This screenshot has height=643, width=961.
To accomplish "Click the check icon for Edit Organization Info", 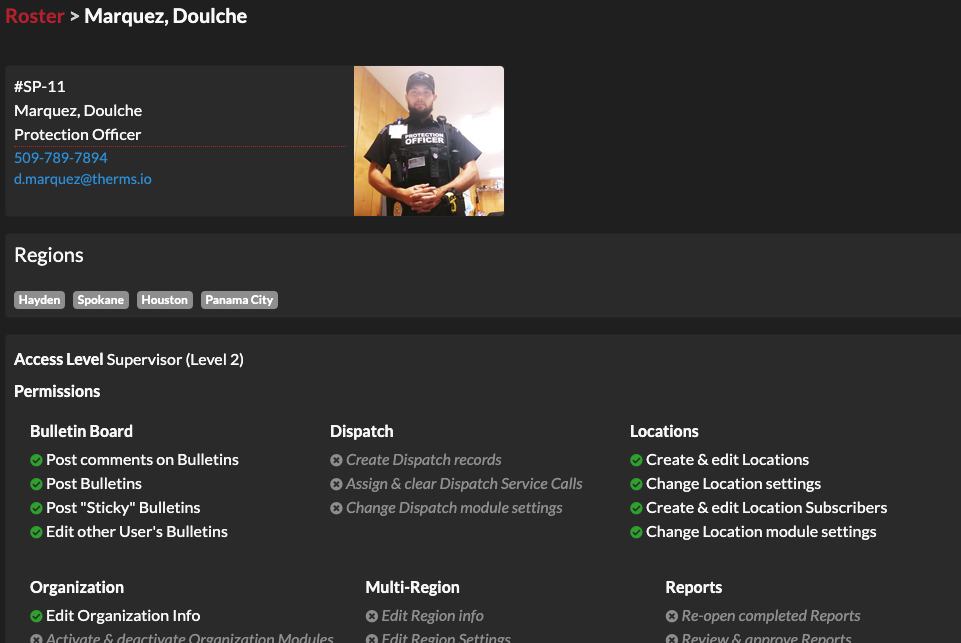I will tap(36, 615).
